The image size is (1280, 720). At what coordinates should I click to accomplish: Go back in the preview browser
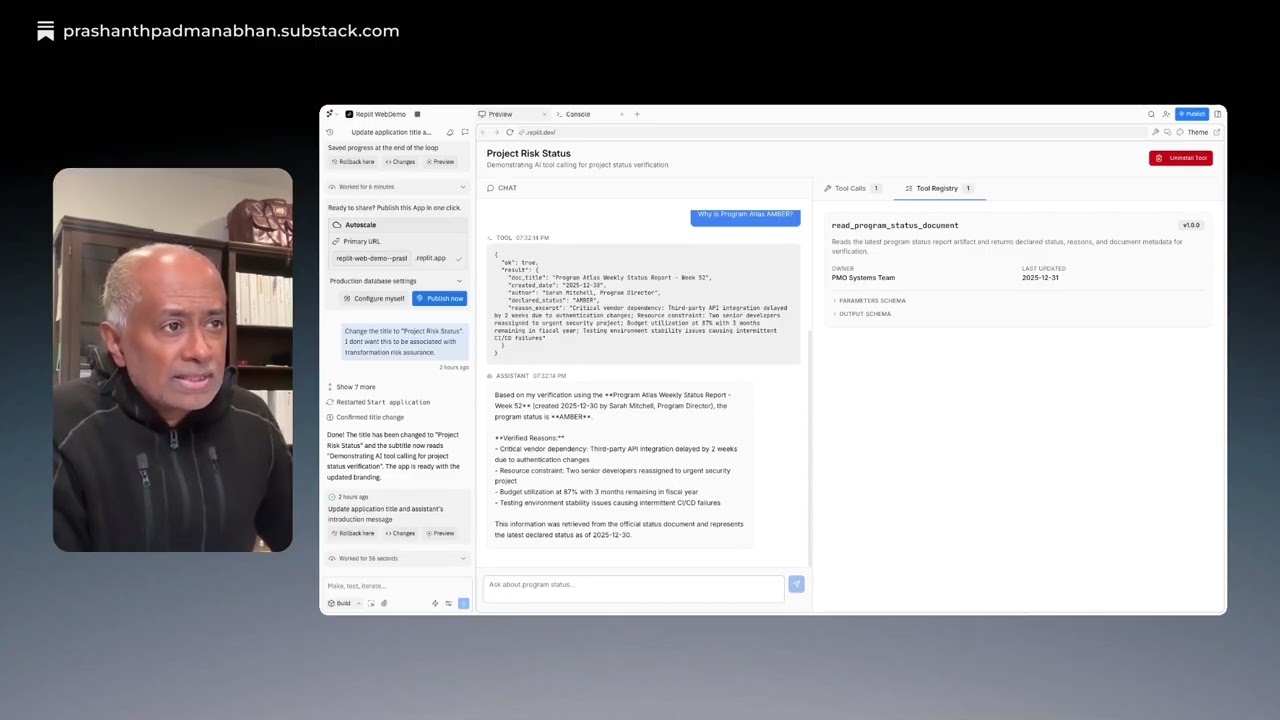point(483,132)
